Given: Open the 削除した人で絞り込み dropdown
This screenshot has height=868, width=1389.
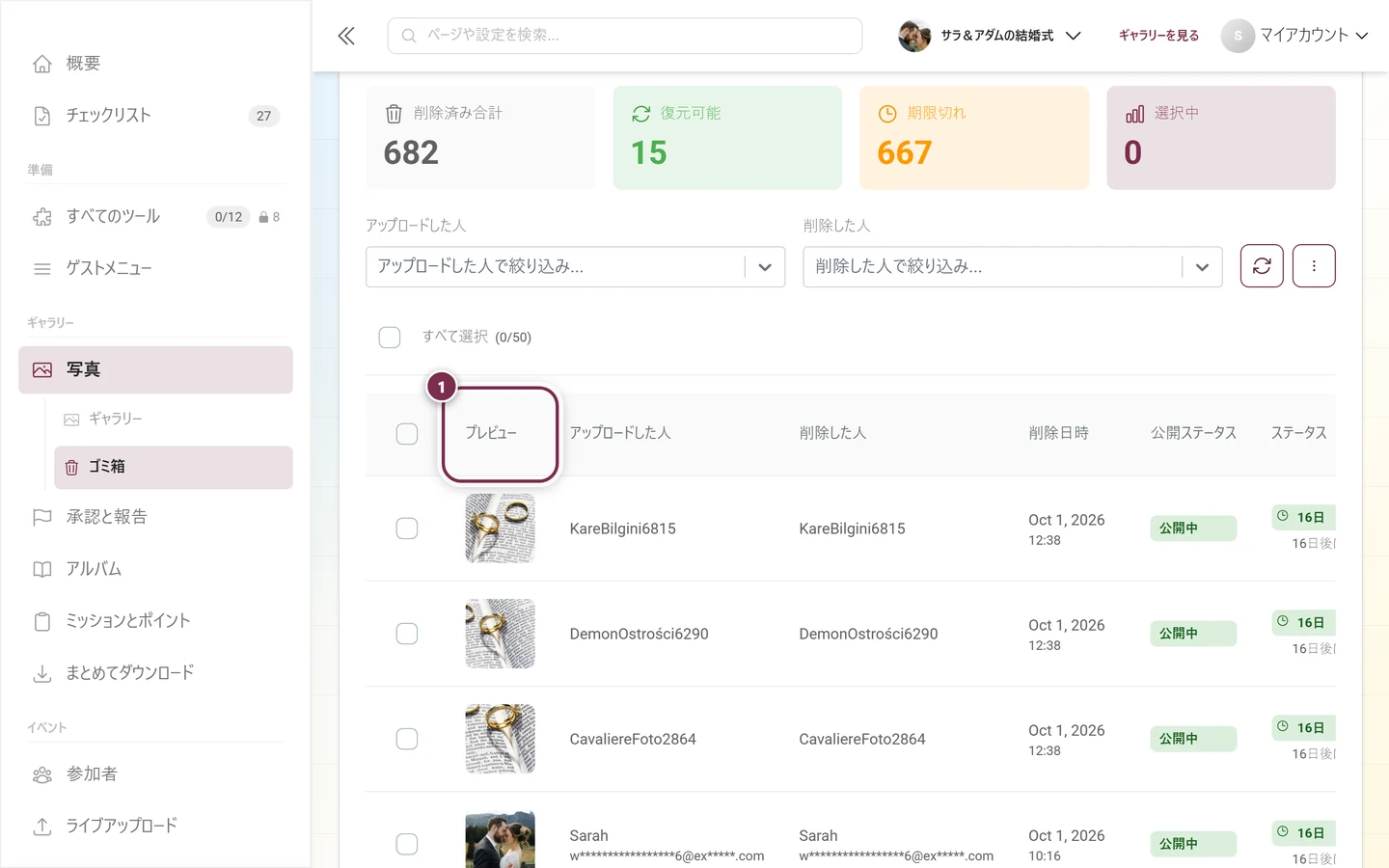Looking at the screenshot, I should [1013, 267].
